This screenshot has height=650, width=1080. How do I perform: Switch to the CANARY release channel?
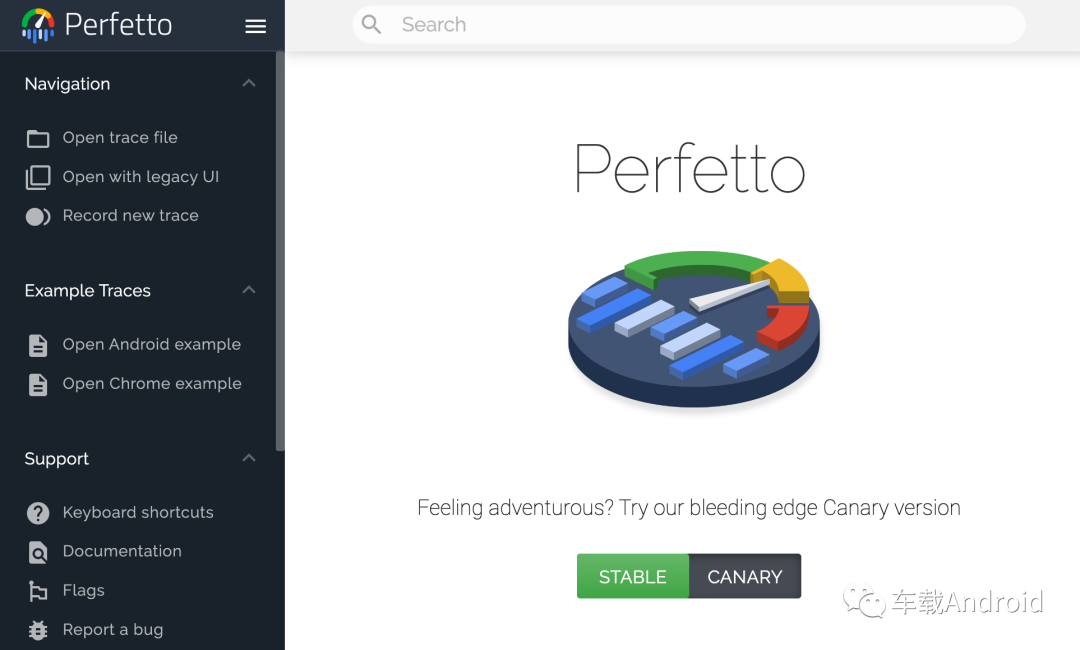tap(745, 576)
